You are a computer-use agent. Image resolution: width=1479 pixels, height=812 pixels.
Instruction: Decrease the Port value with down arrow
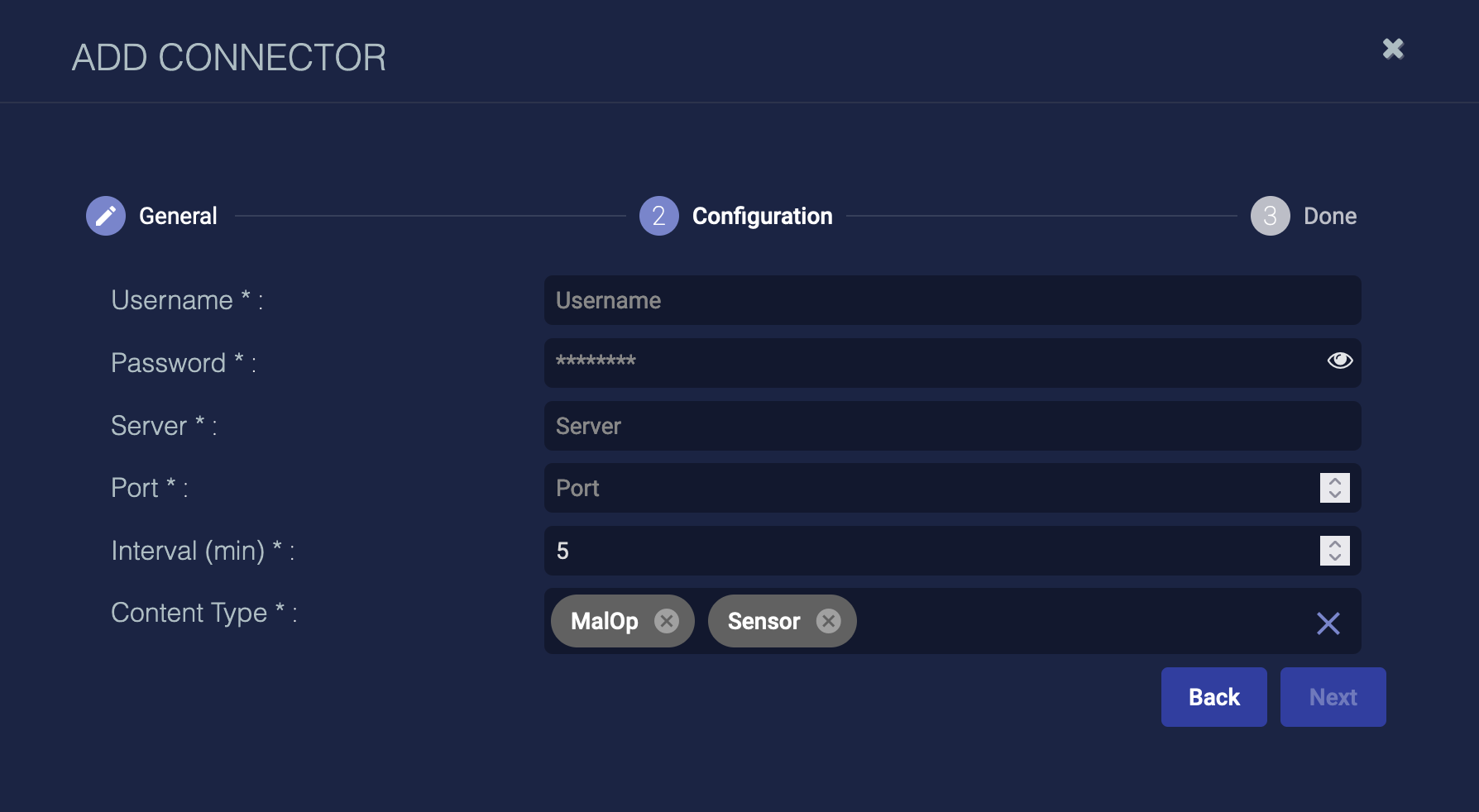(x=1335, y=494)
